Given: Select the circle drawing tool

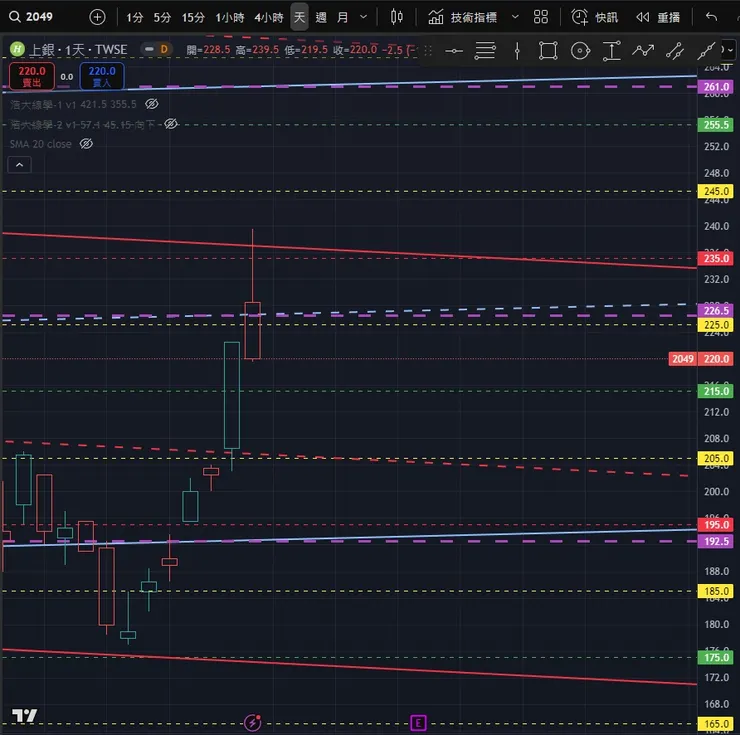Looking at the screenshot, I should point(580,51).
